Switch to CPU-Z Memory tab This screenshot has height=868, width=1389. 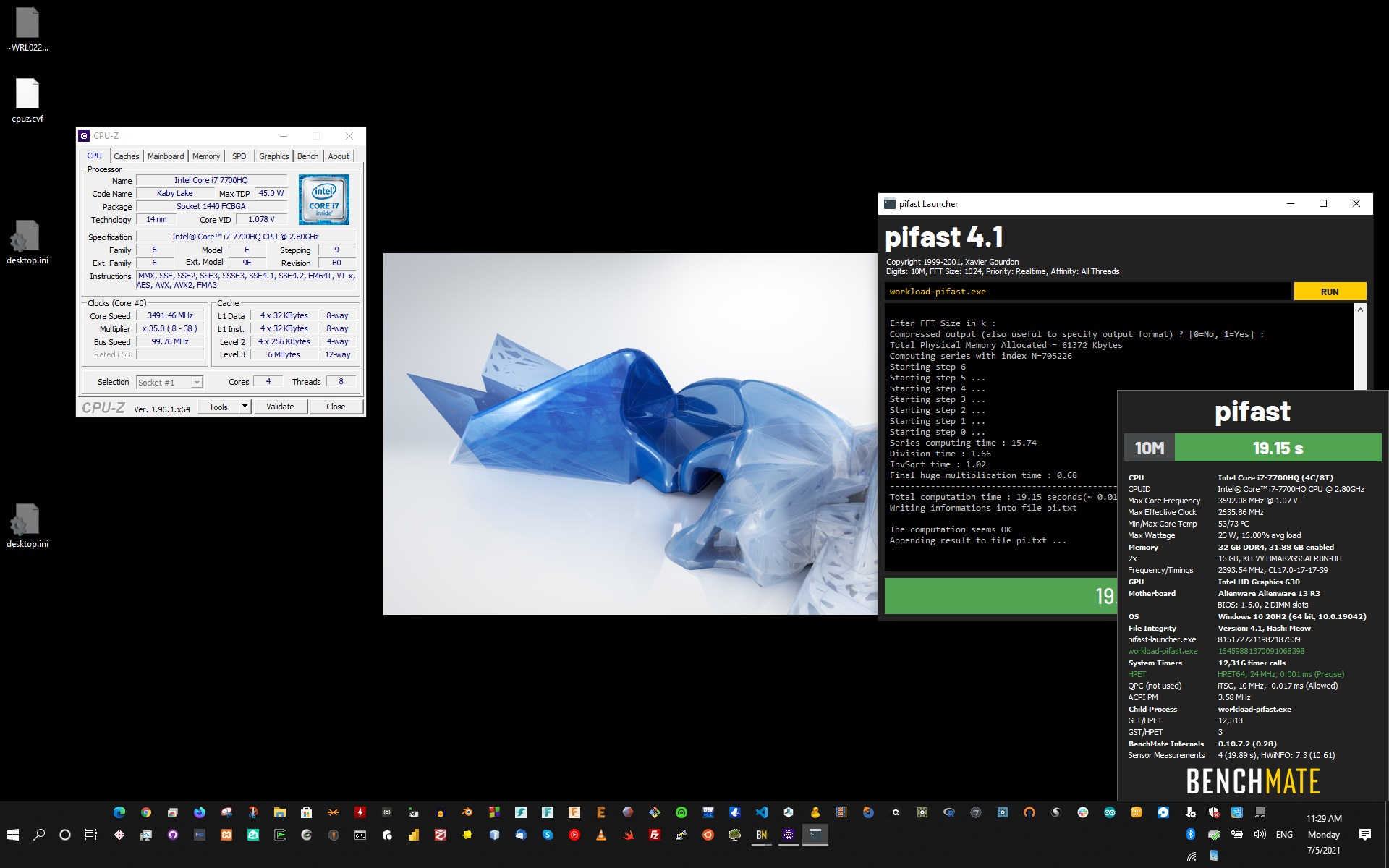click(x=206, y=156)
